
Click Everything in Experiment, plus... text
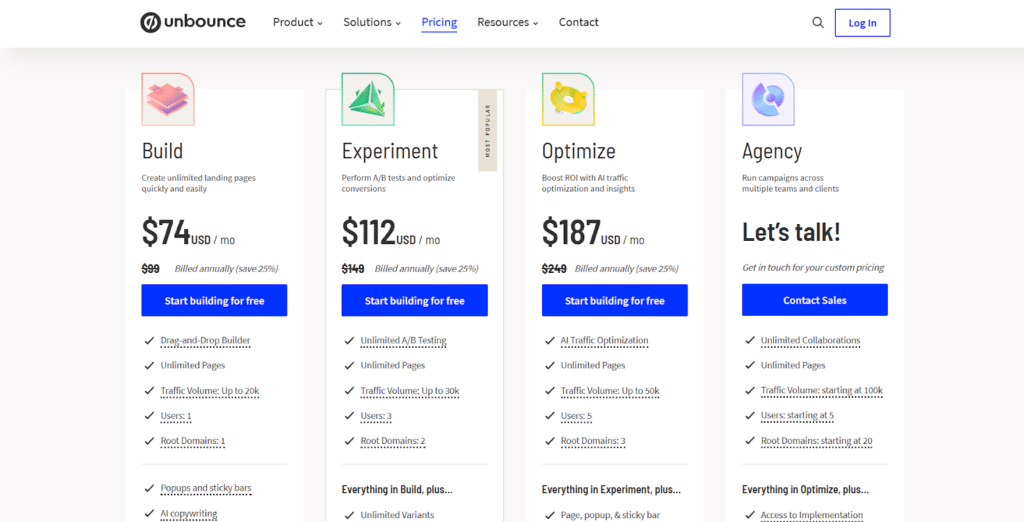coord(611,489)
